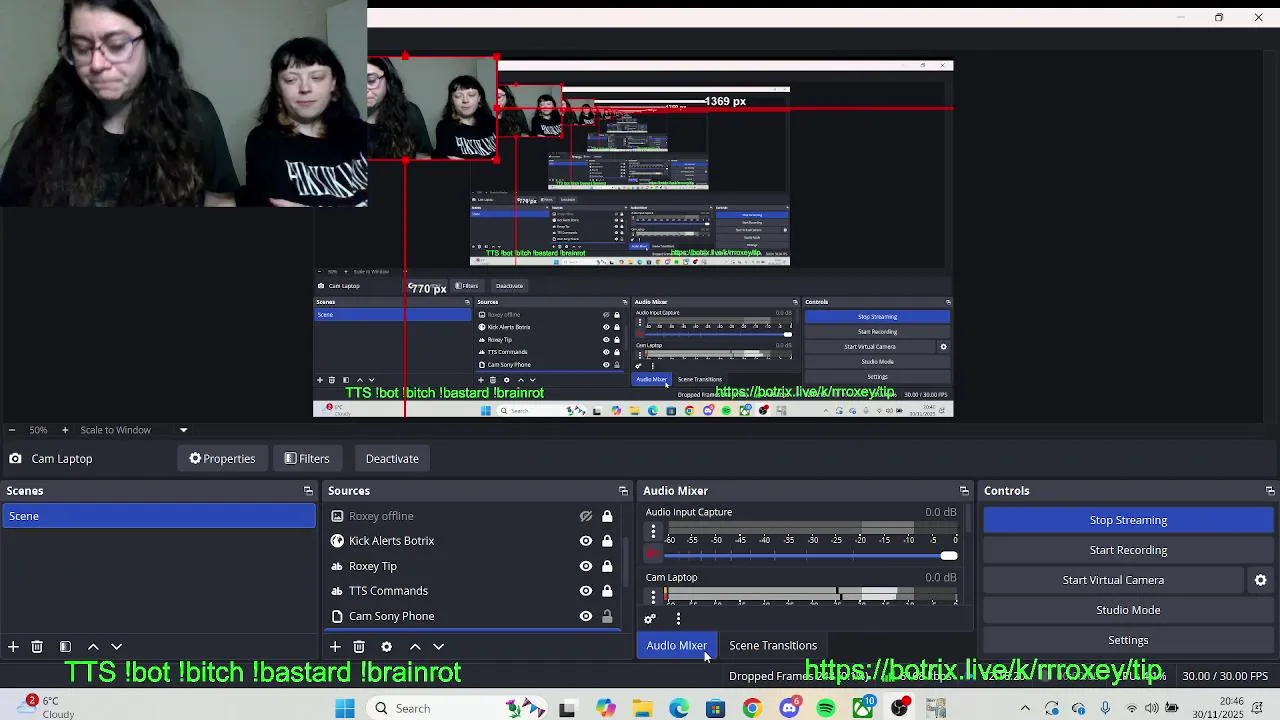Open weather widget showing 6°C Cloudy
Viewport: 1280px width, 720px height.
[x=45, y=708]
